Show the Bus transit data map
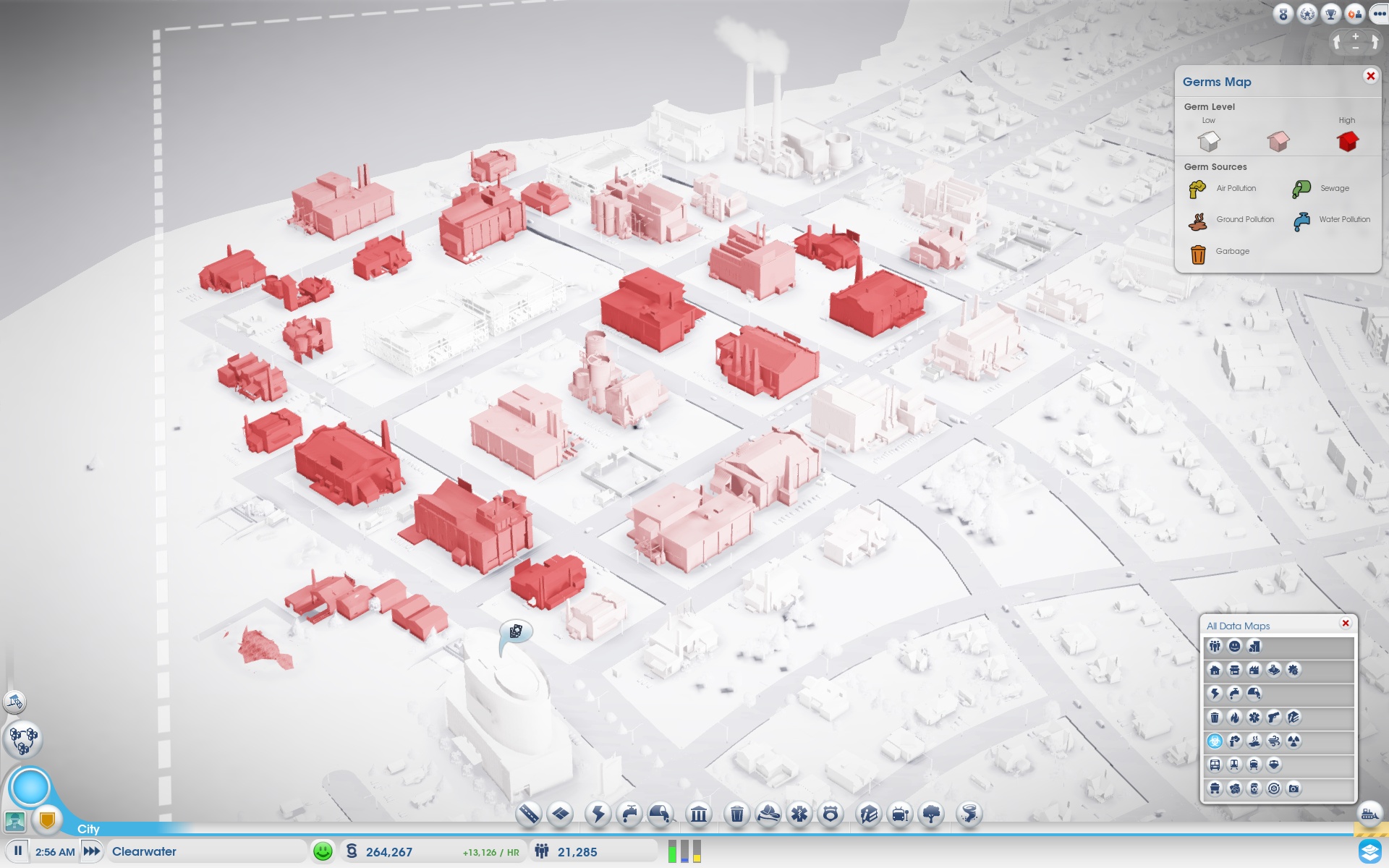Viewport: 1389px width, 868px height. point(1215,765)
